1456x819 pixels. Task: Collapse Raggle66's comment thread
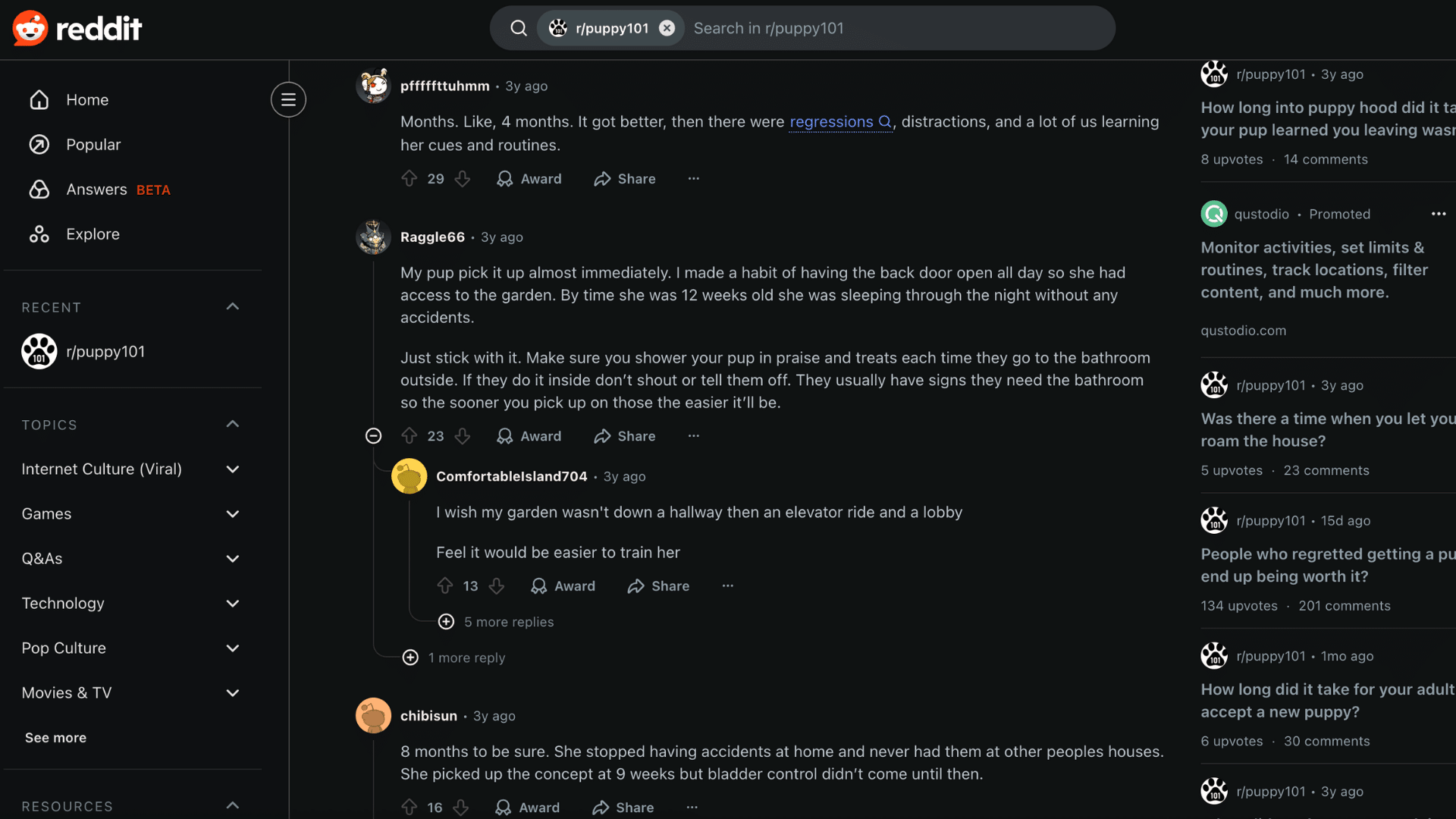tap(373, 436)
